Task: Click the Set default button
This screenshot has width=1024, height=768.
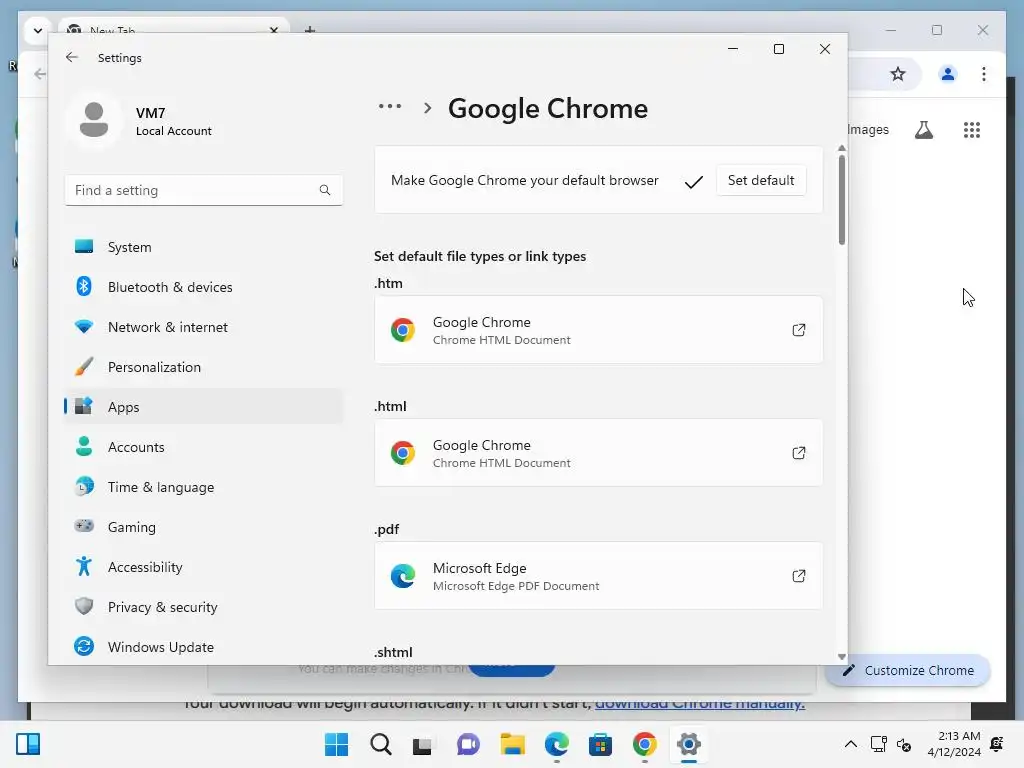Action: coord(761,180)
